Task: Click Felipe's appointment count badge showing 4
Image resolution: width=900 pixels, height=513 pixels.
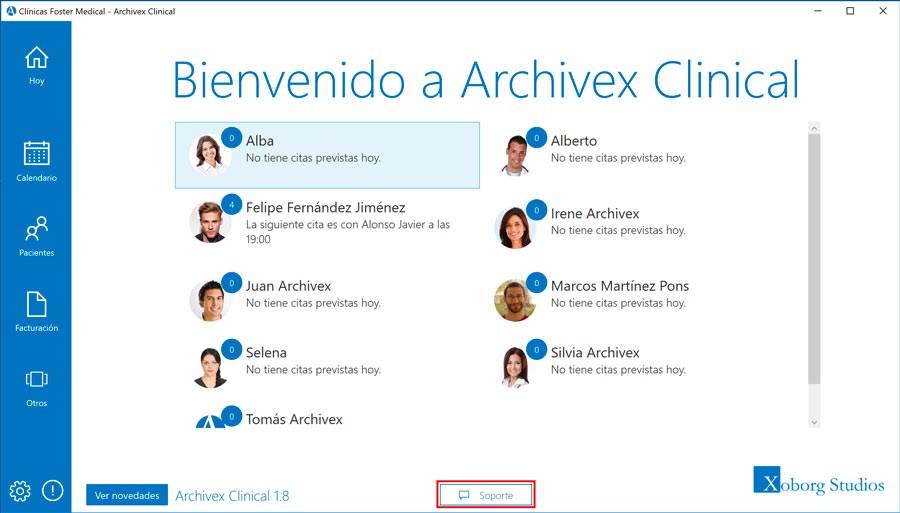Action: point(232,204)
